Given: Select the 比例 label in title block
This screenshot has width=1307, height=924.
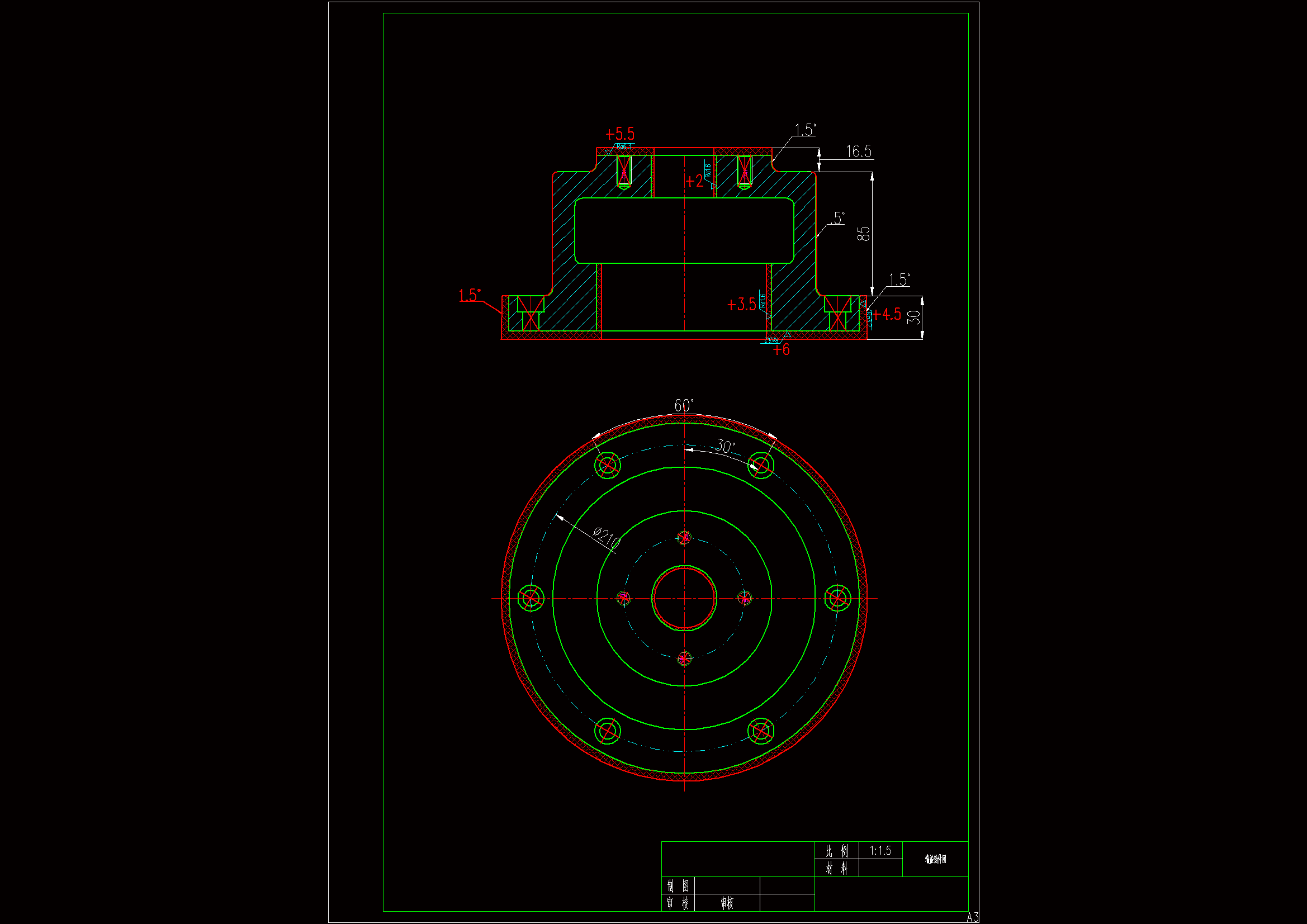Looking at the screenshot, I should pos(837,851).
